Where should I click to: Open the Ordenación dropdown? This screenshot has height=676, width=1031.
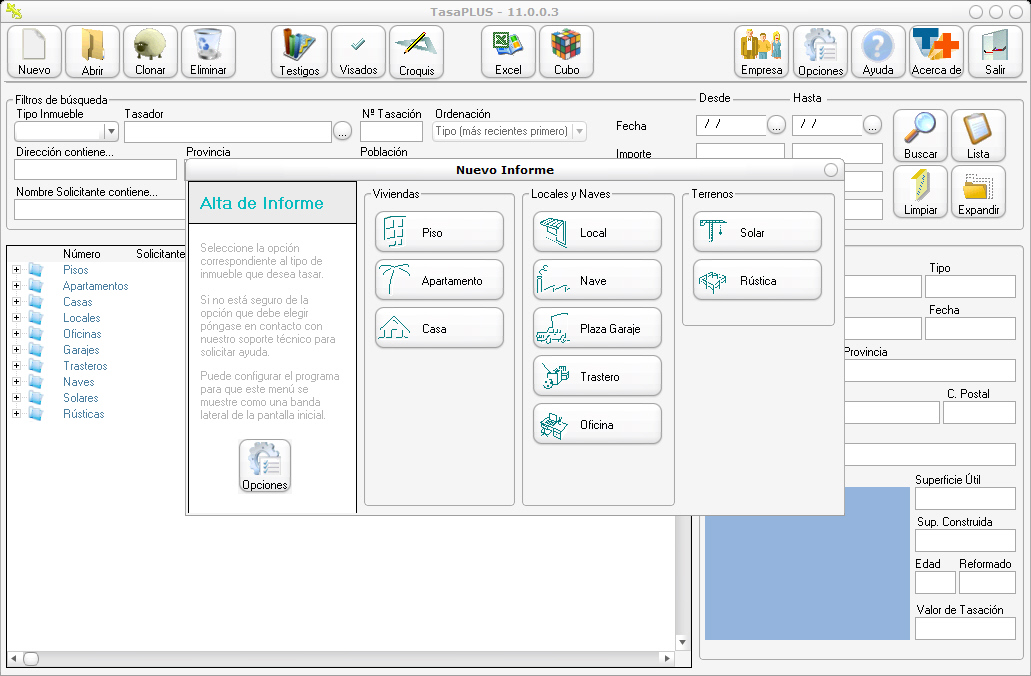pyautogui.click(x=578, y=131)
